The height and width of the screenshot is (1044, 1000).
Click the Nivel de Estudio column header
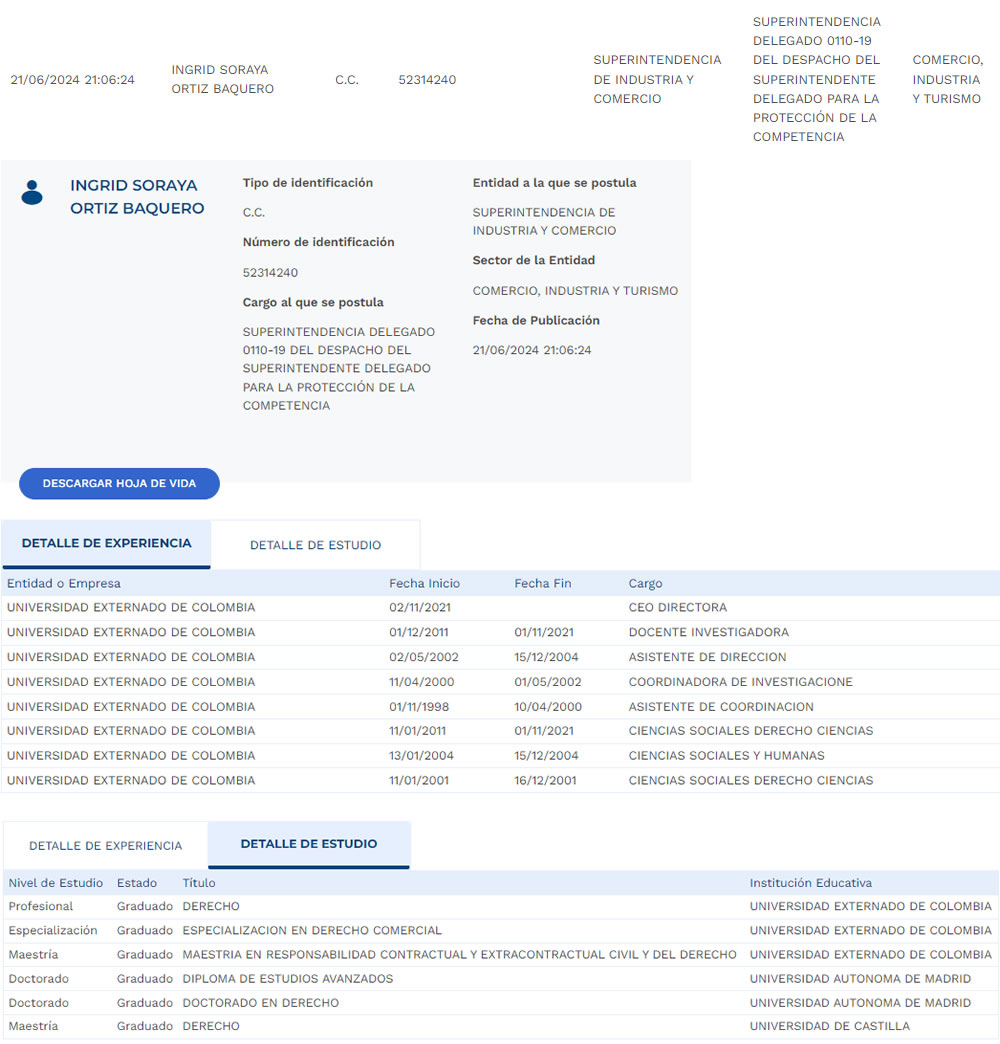click(x=56, y=883)
